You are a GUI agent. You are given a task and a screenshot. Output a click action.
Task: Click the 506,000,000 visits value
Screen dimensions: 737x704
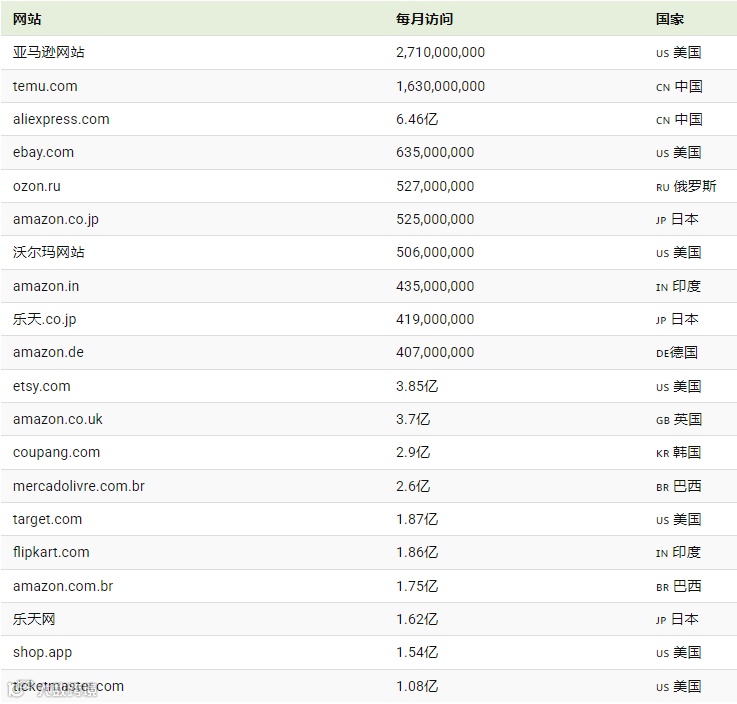click(435, 252)
